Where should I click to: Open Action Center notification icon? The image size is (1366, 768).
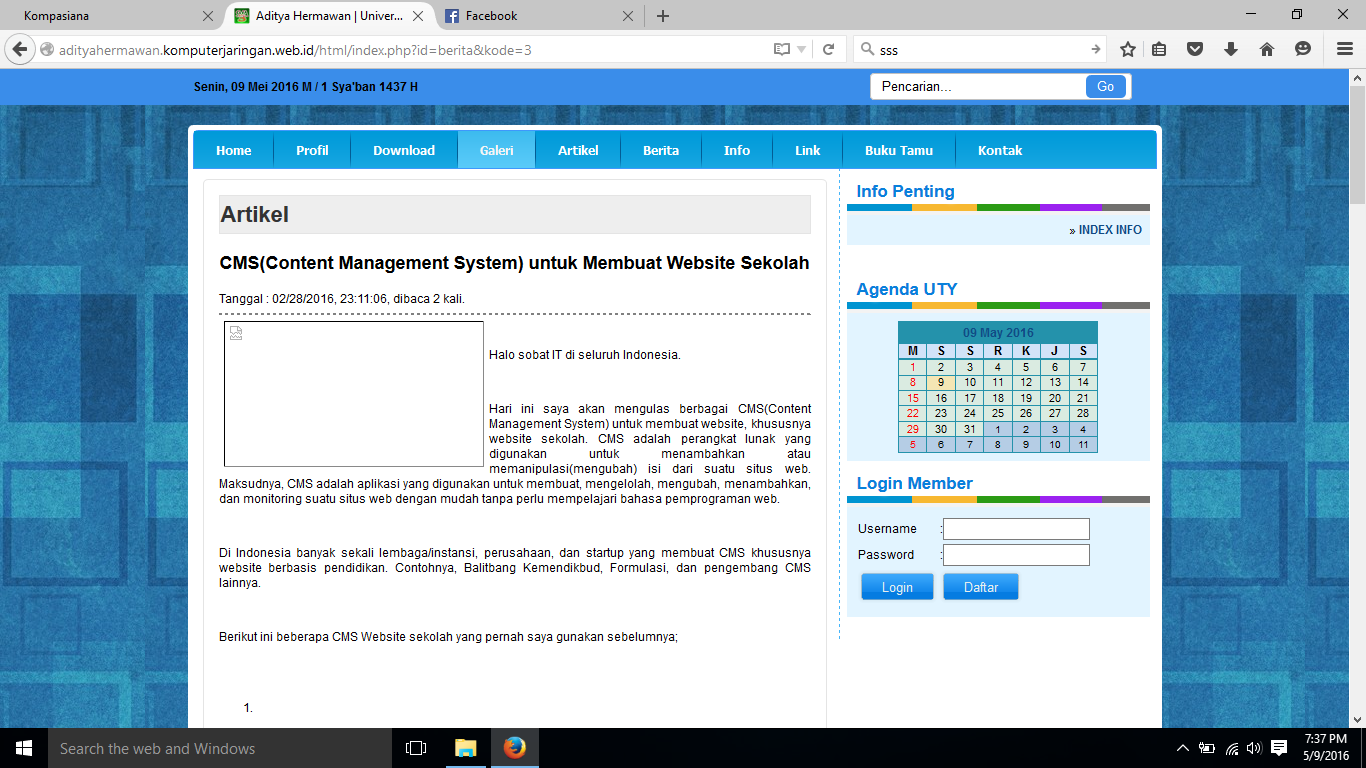(x=1279, y=748)
